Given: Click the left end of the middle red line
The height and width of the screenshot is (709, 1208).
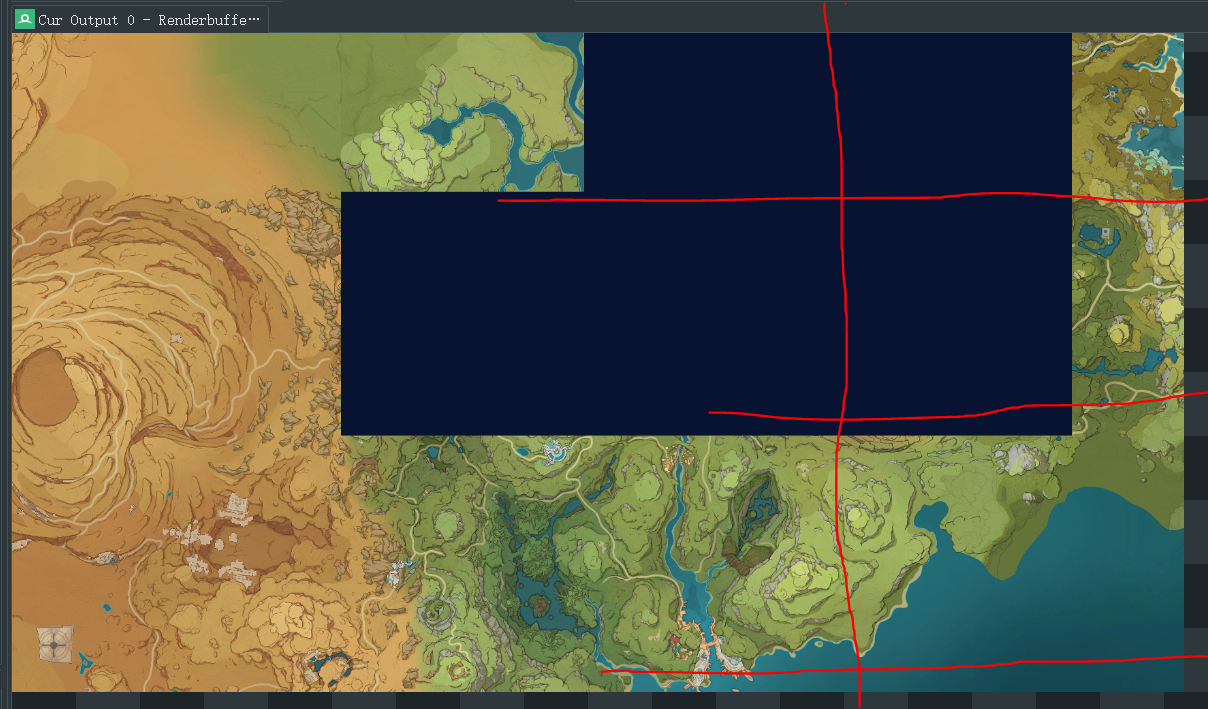Looking at the screenshot, I should click(711, 411).
